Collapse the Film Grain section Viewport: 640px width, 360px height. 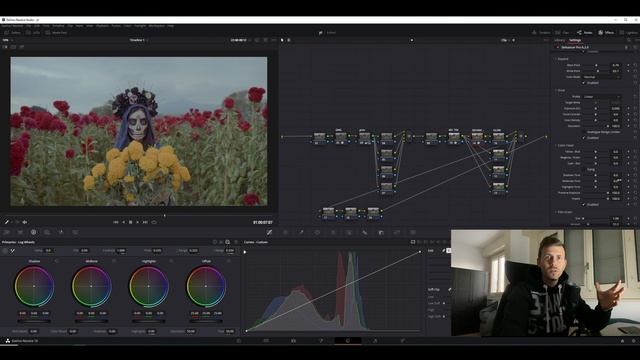coord(556,212)
